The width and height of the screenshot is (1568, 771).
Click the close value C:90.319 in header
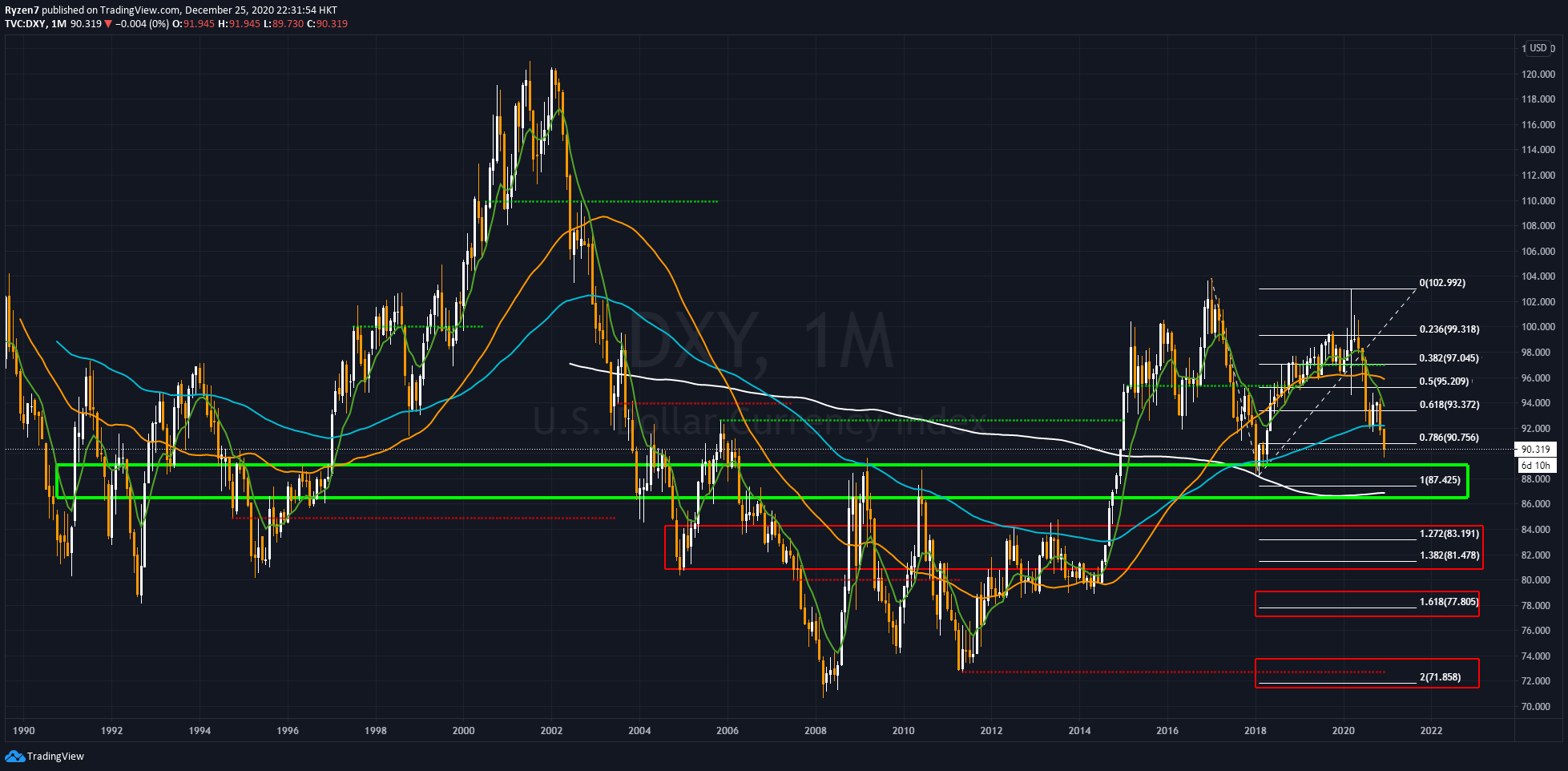pyautogui.click(x=327, y=24)
